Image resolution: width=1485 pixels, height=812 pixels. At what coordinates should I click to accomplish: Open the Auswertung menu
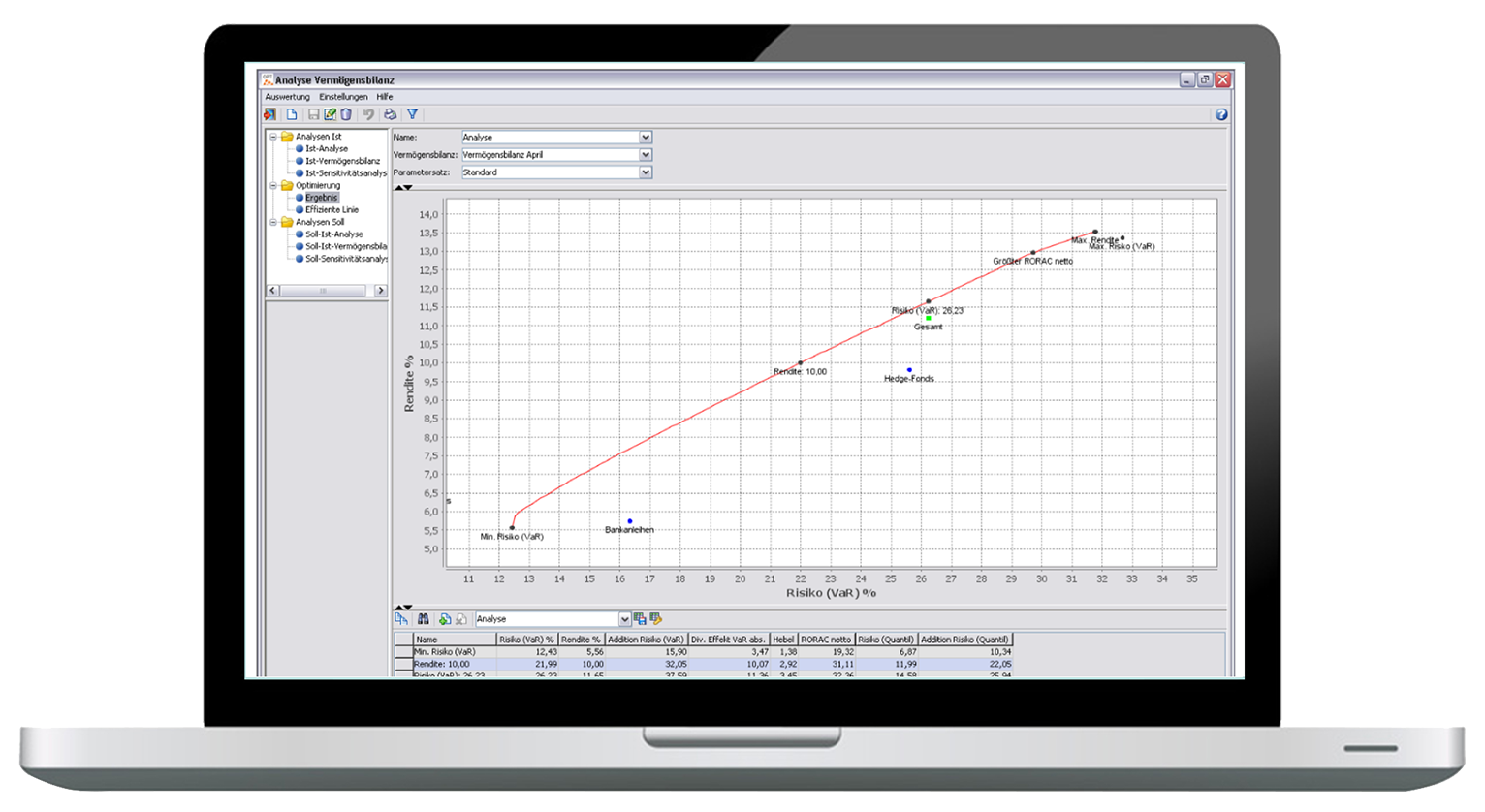tap(287, 97)
